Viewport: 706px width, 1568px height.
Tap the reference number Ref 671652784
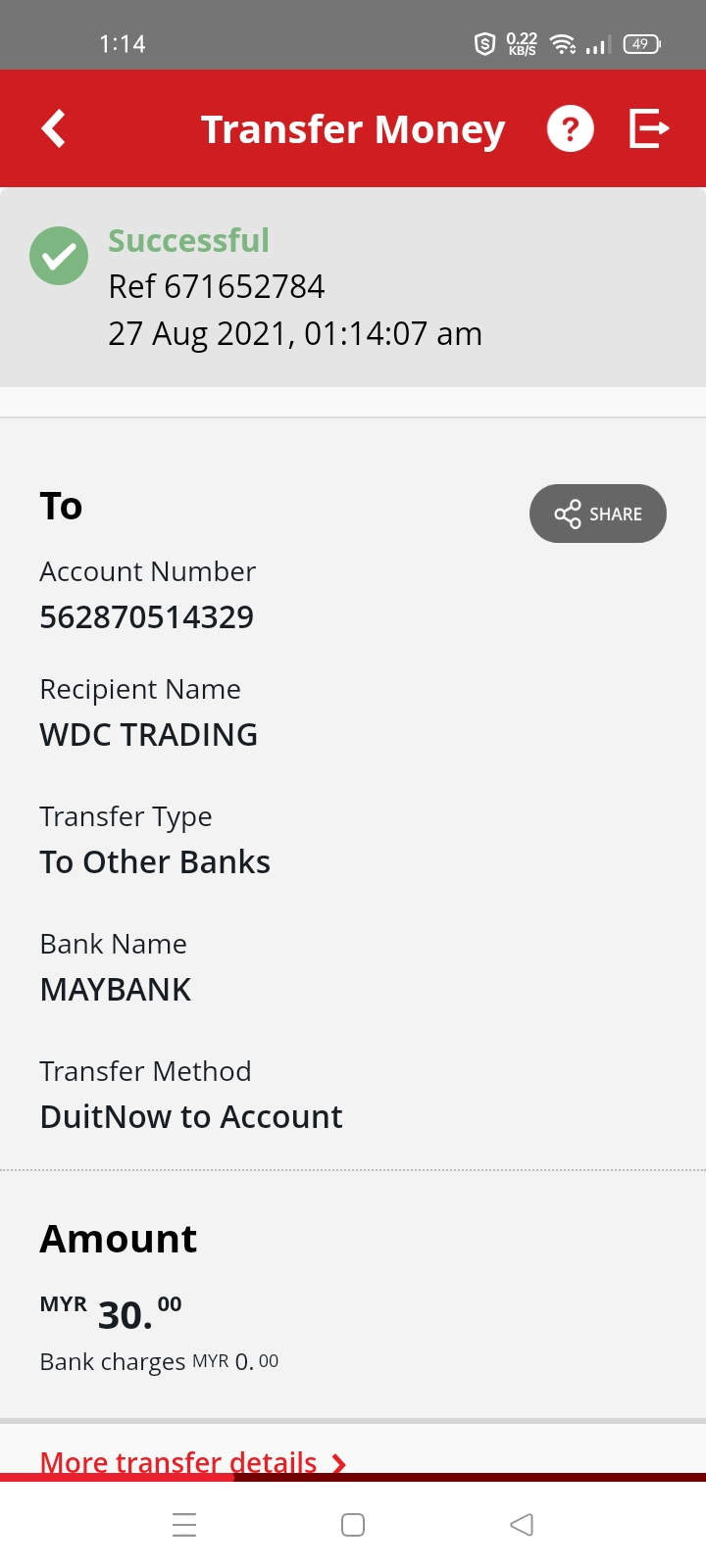[217, 286]
